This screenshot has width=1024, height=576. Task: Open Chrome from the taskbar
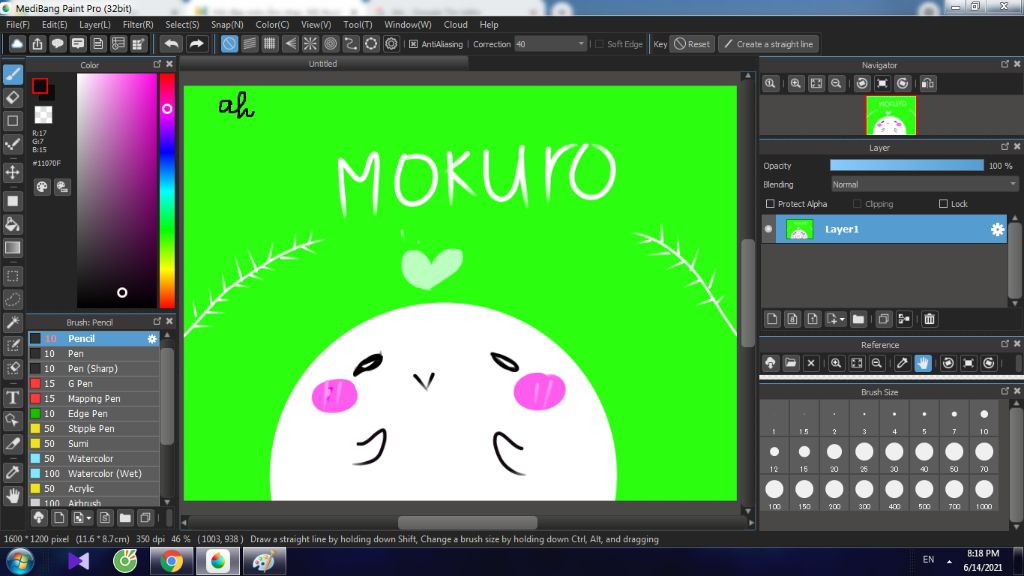[x=171, y=561]
